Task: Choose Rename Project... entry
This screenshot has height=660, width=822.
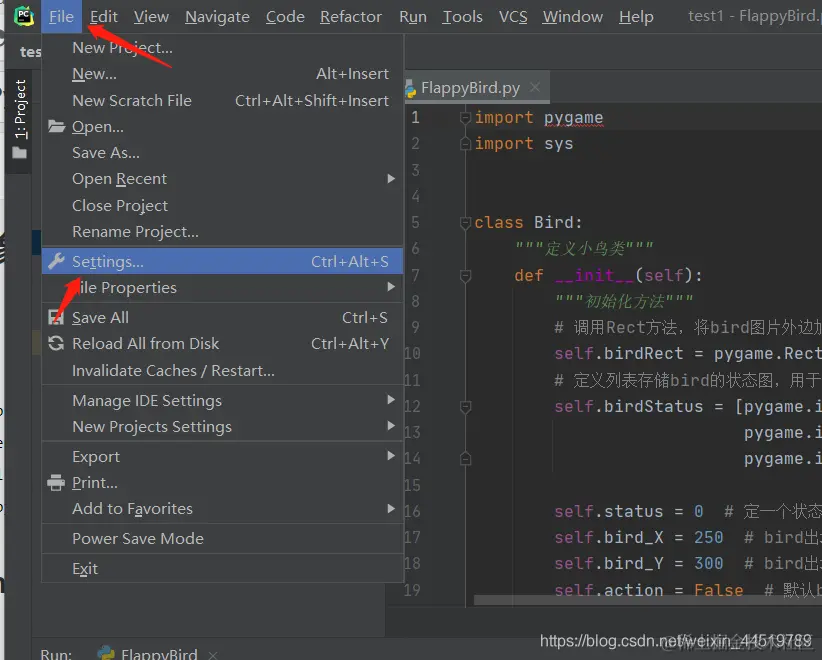Action: 222,231
